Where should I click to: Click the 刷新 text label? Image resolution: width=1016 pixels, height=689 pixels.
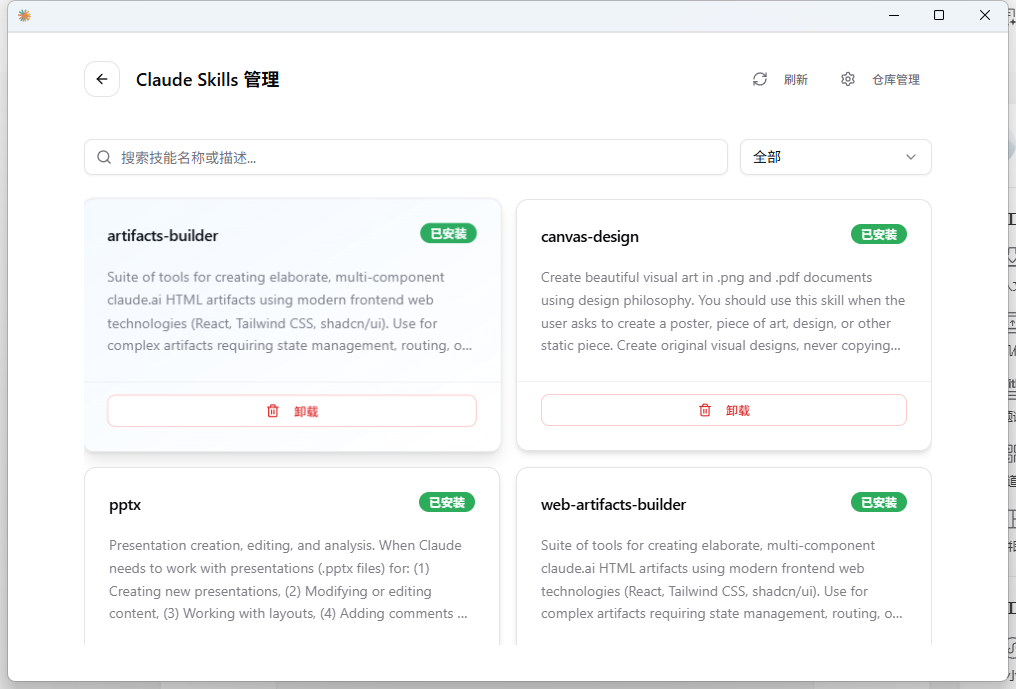[x=796, y=80]
